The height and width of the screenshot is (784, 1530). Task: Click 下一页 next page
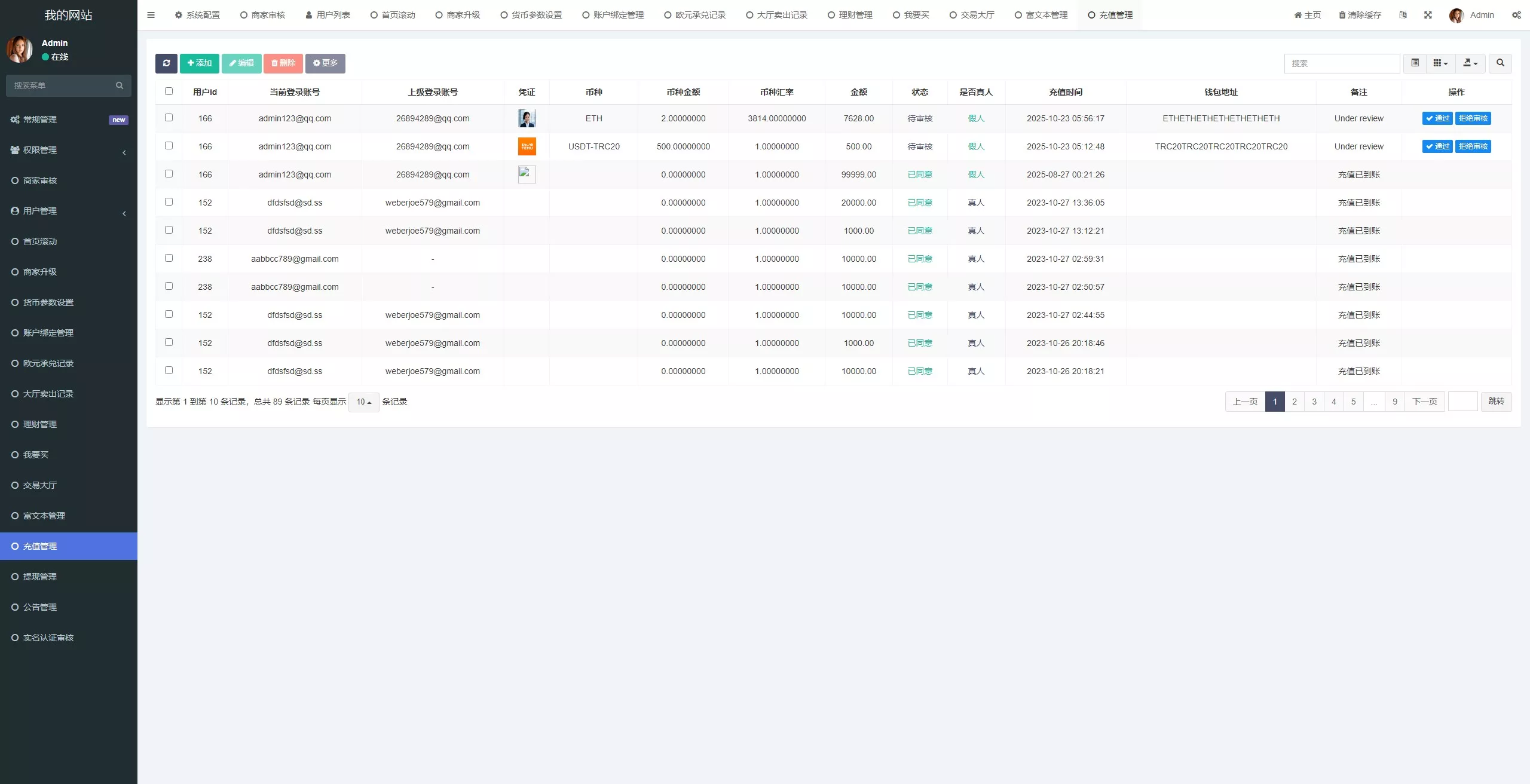click(1425, 402)
